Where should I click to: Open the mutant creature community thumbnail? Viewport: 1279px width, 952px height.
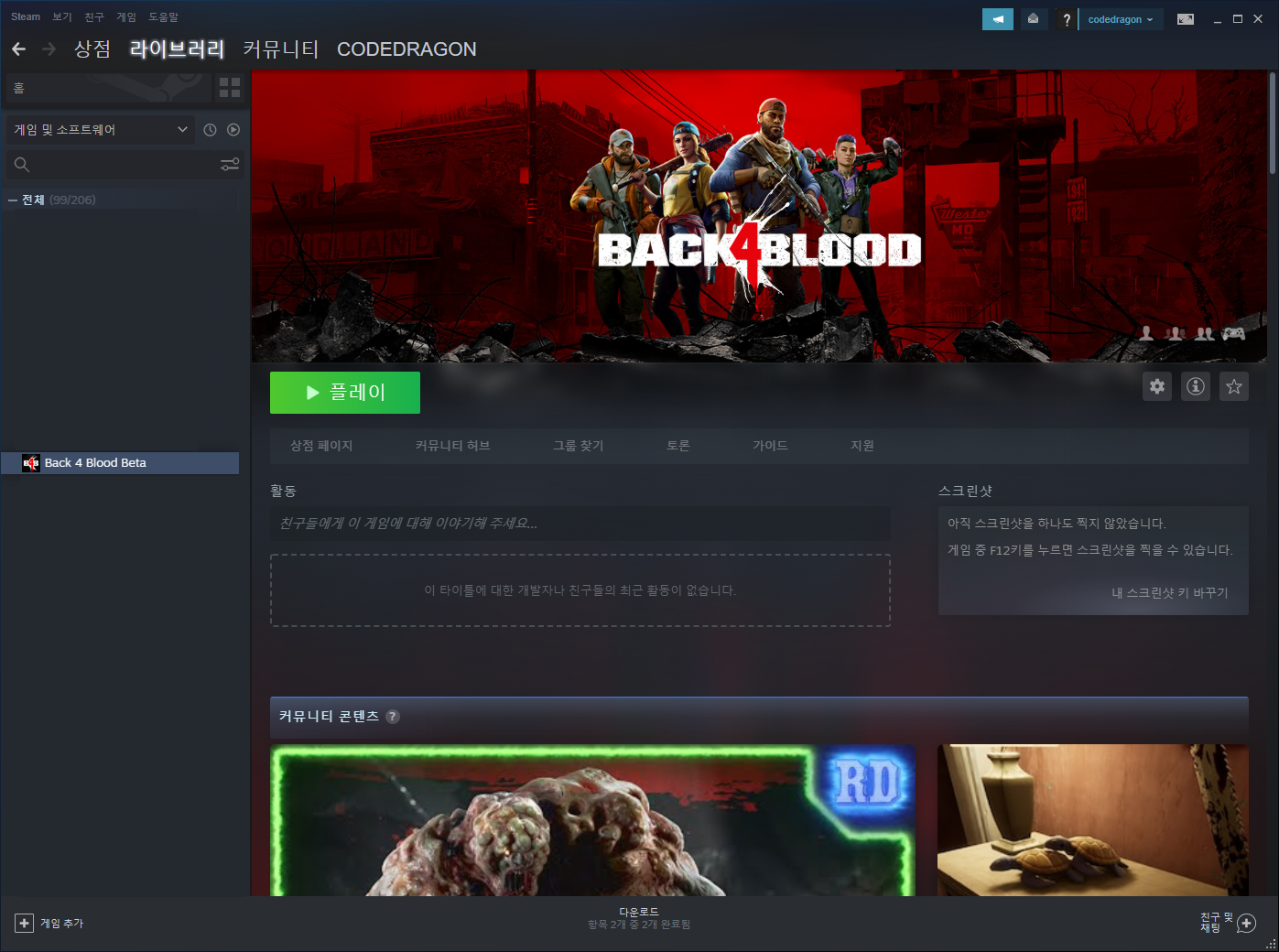pos(592,820)
